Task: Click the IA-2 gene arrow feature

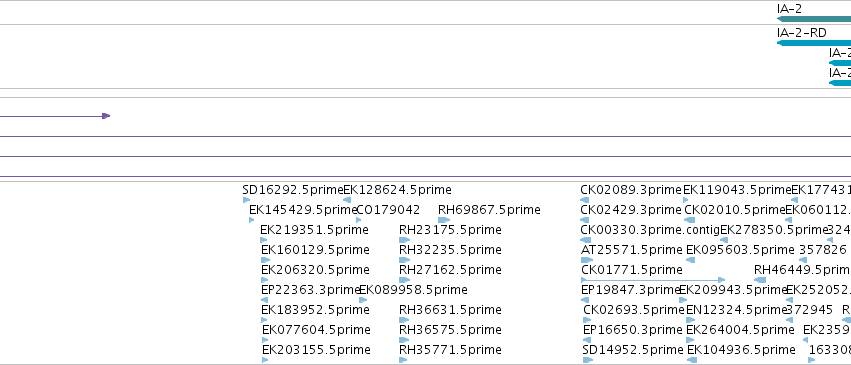Action: pyautogui.click(x=814, y=19)
